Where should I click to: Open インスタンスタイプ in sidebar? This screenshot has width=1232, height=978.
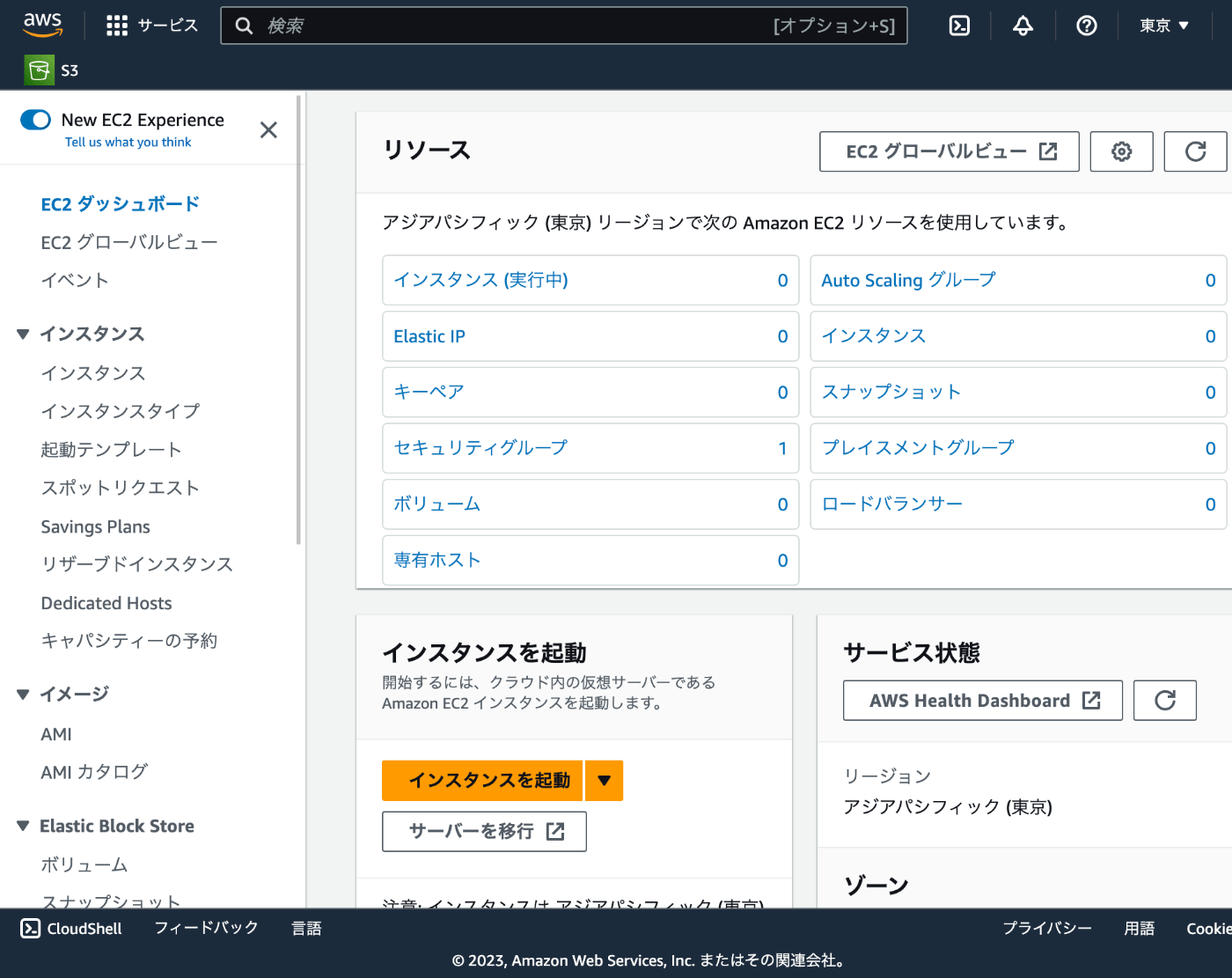[121, 411]
